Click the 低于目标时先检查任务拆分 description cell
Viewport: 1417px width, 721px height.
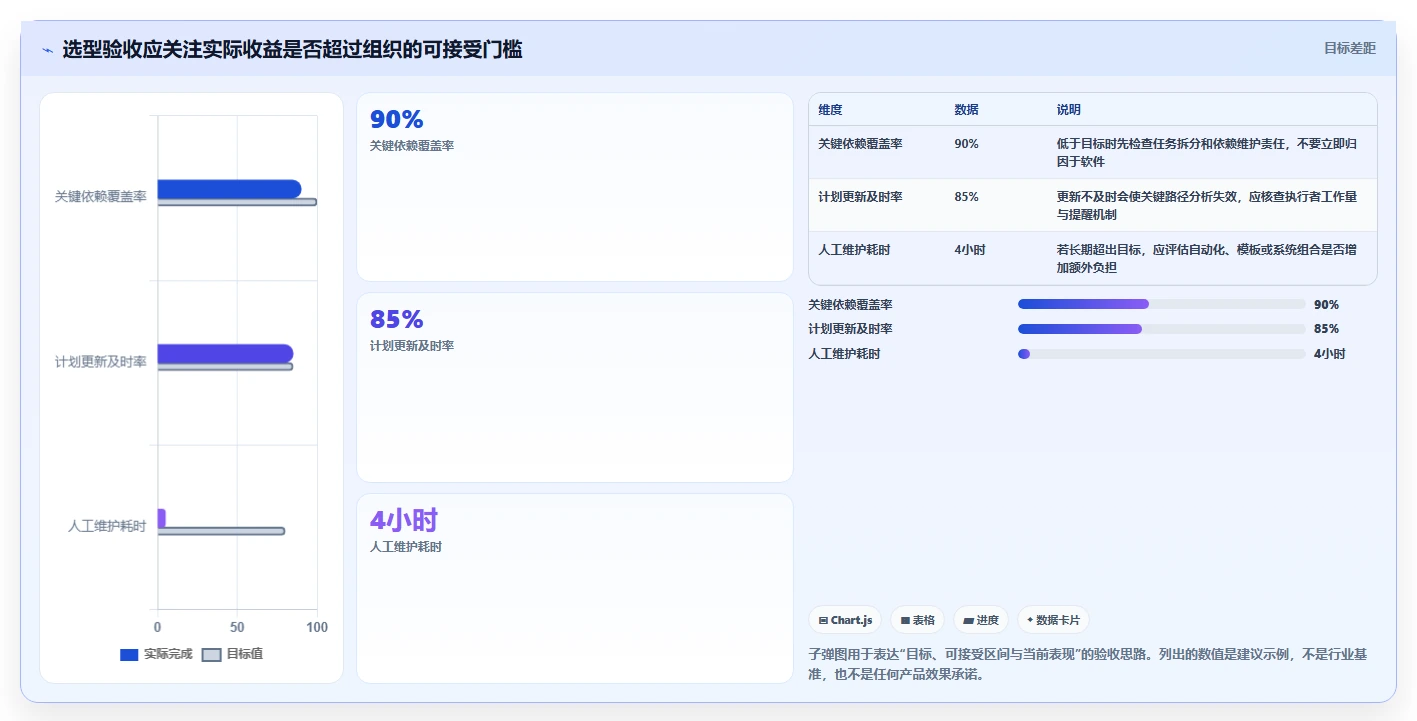pyautogui.click(x=1207, y=152)
